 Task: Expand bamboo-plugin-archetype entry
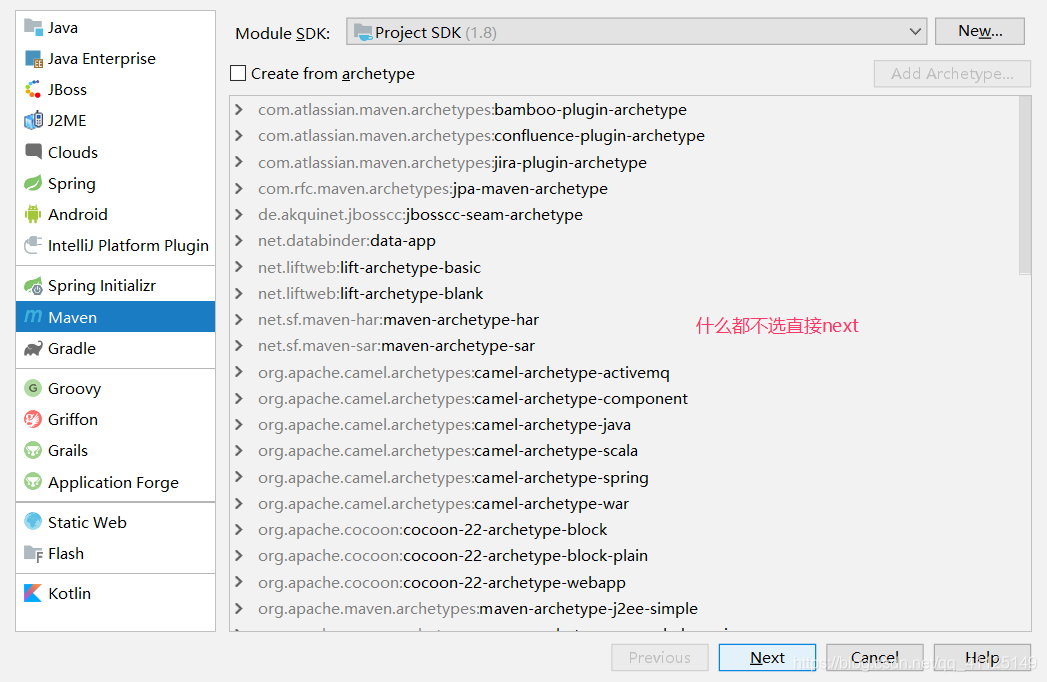(239, 110)
